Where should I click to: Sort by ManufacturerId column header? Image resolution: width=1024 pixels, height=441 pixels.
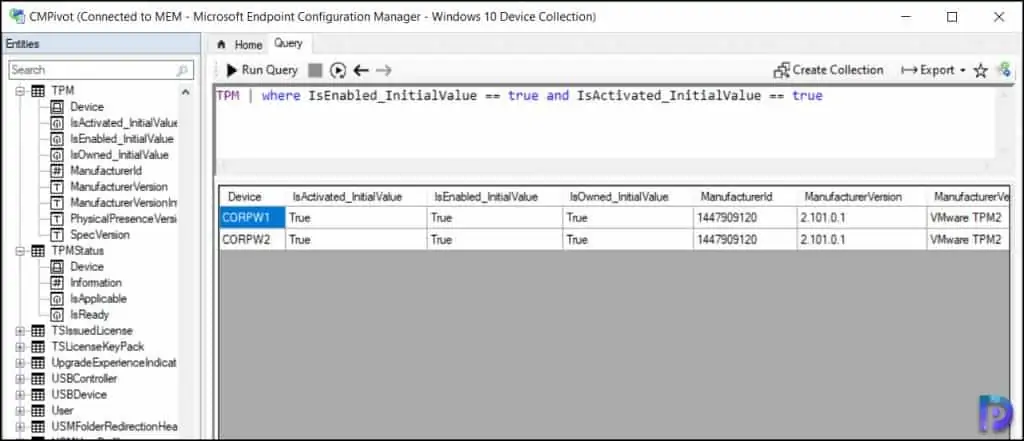745,197
